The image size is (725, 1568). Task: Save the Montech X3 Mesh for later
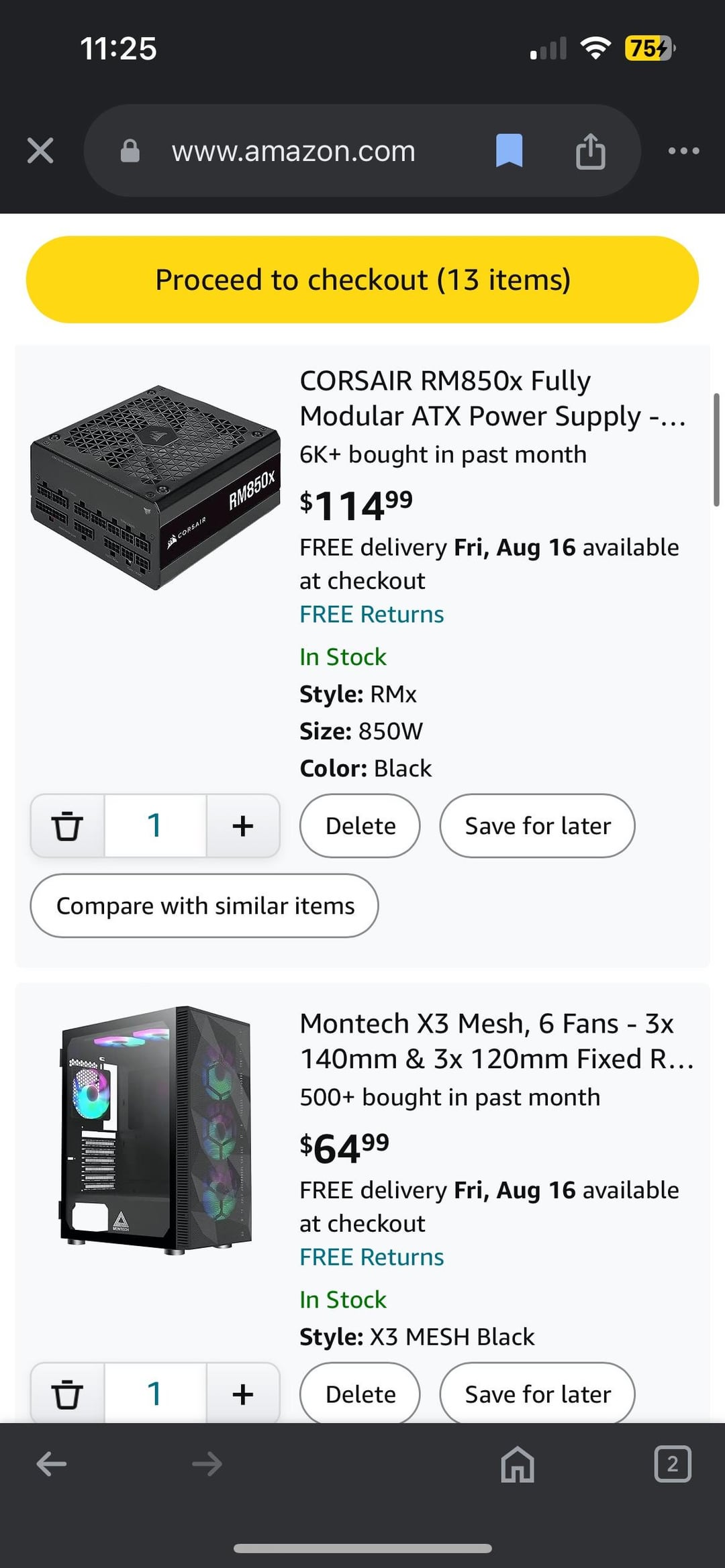[537, 1394]
